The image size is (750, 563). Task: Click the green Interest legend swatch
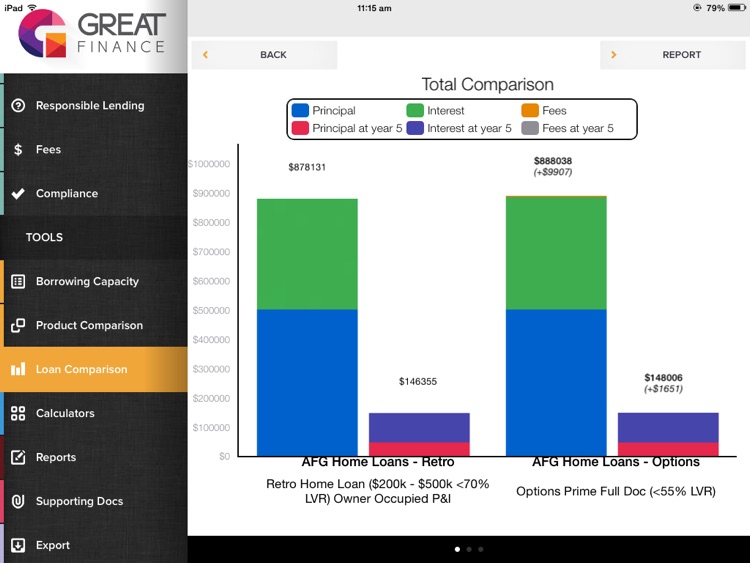click(415, 110)
